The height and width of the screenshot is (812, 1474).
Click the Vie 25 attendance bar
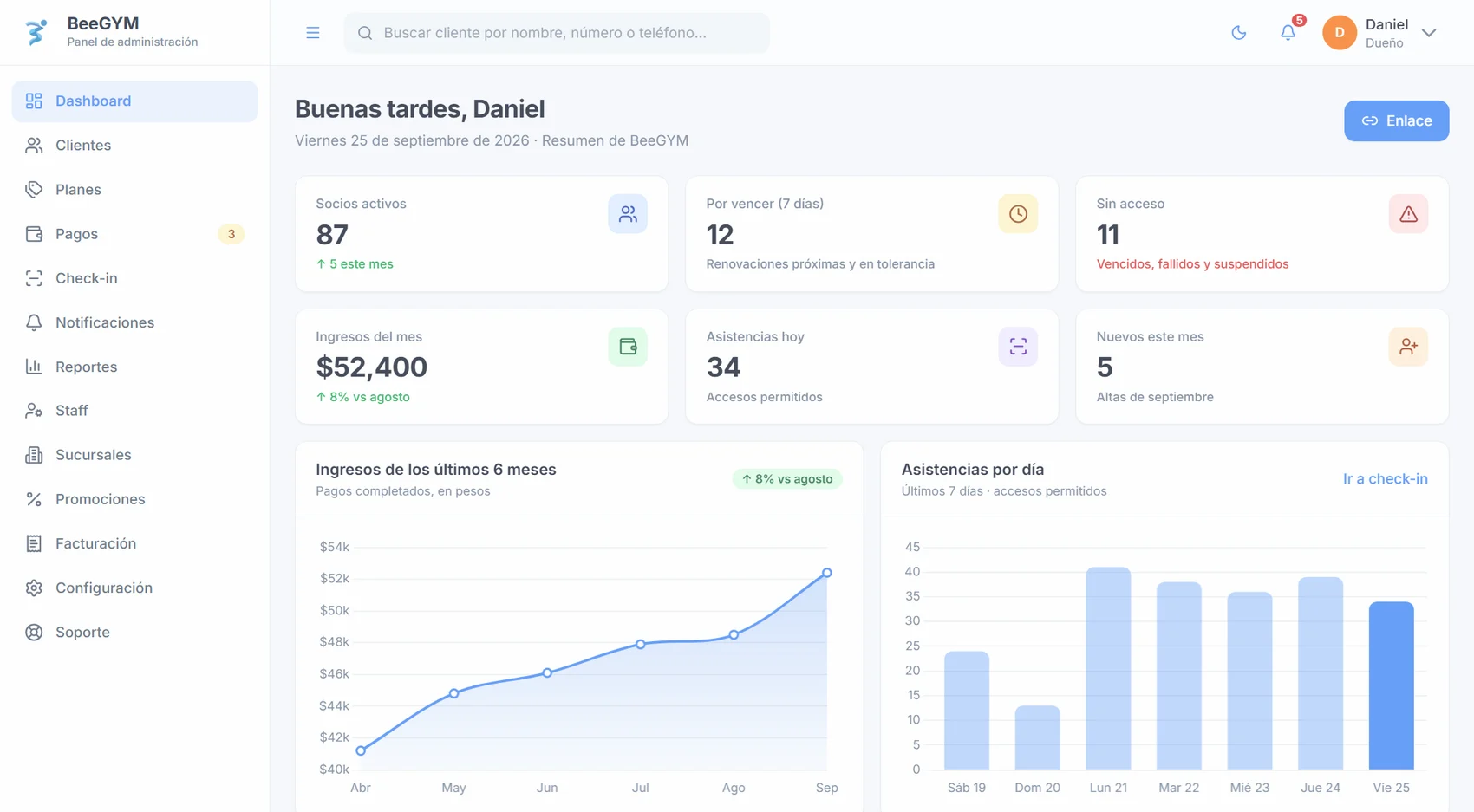coord(1391,685)
